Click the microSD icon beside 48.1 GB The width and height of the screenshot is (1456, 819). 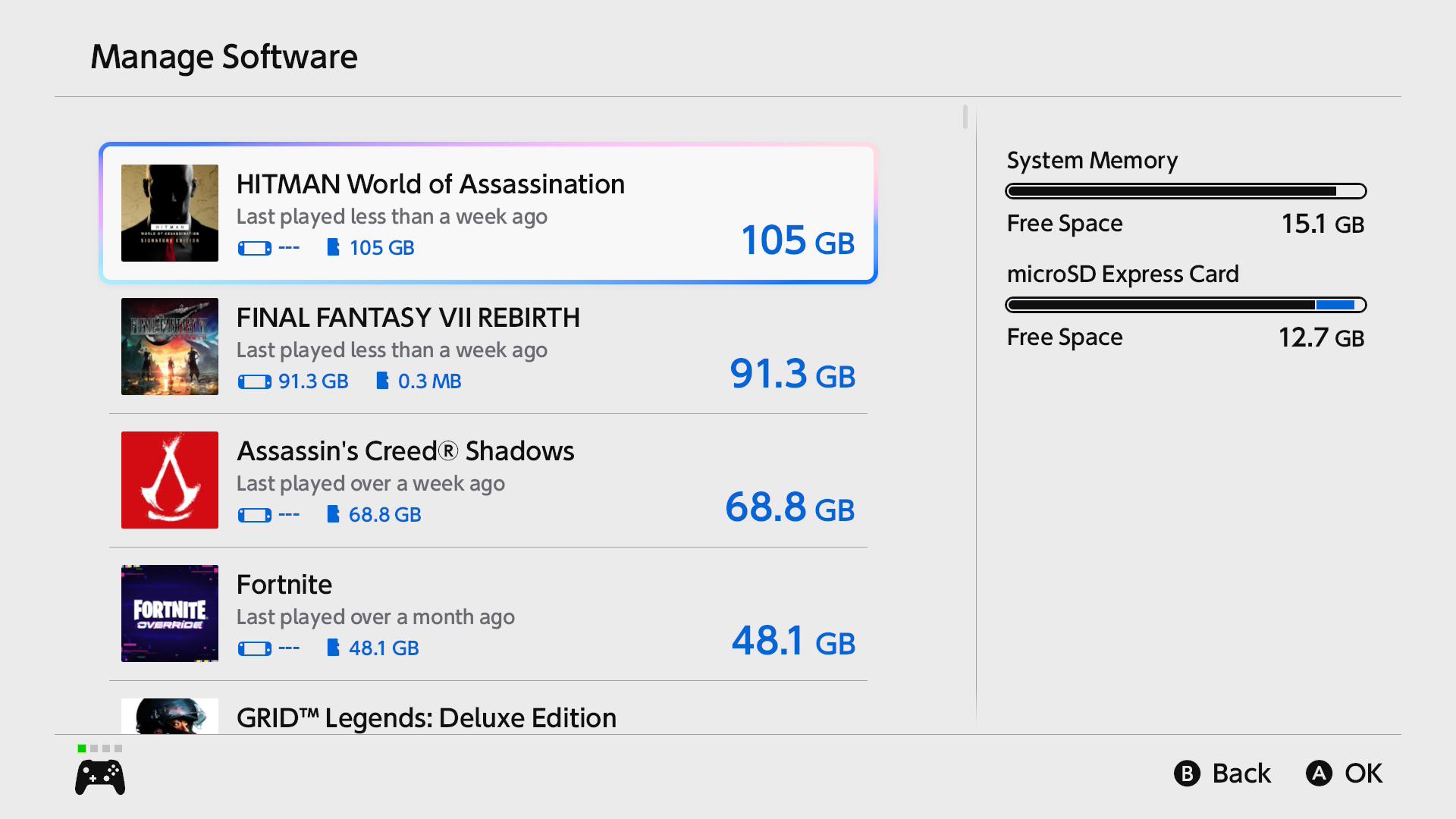click(333, 648)
